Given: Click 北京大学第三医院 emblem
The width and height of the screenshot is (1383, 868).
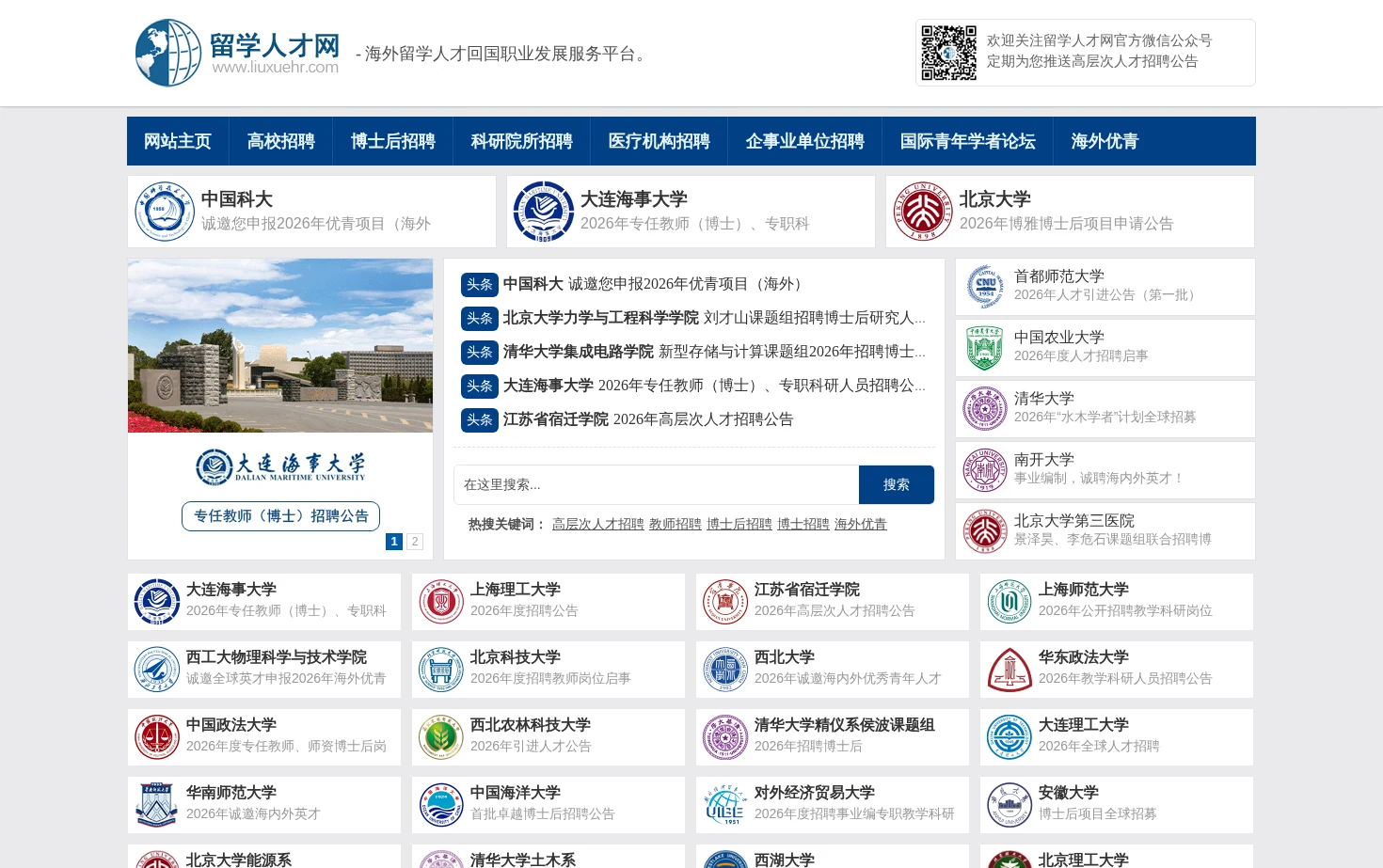Looking at the screenshot, I should [985, 531].
